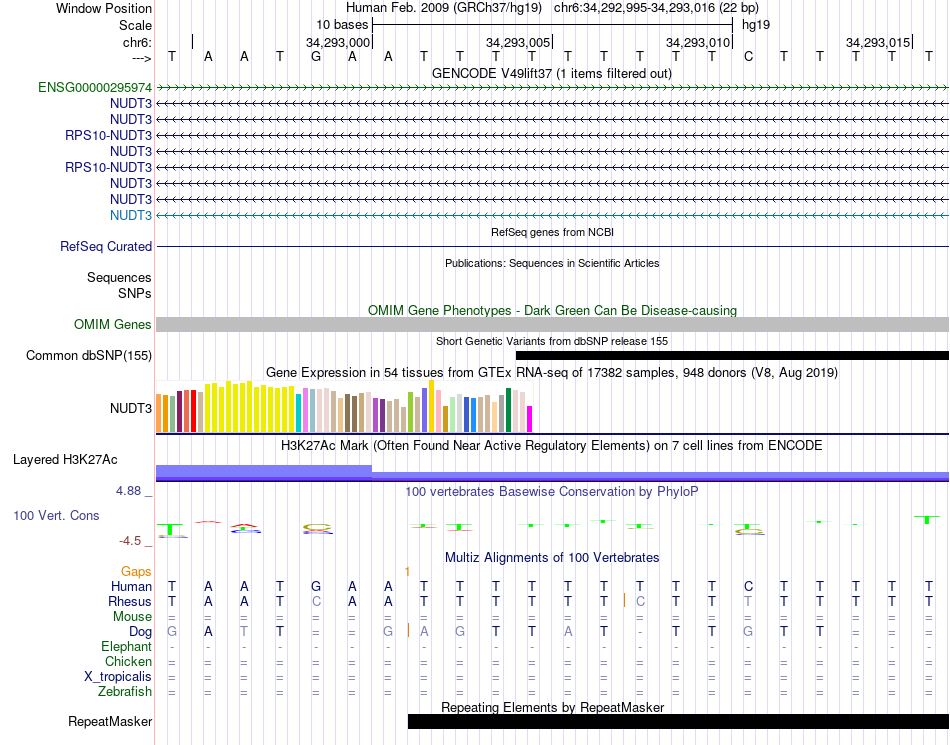Click the sequence direction arrow label

tap(142, 58)
